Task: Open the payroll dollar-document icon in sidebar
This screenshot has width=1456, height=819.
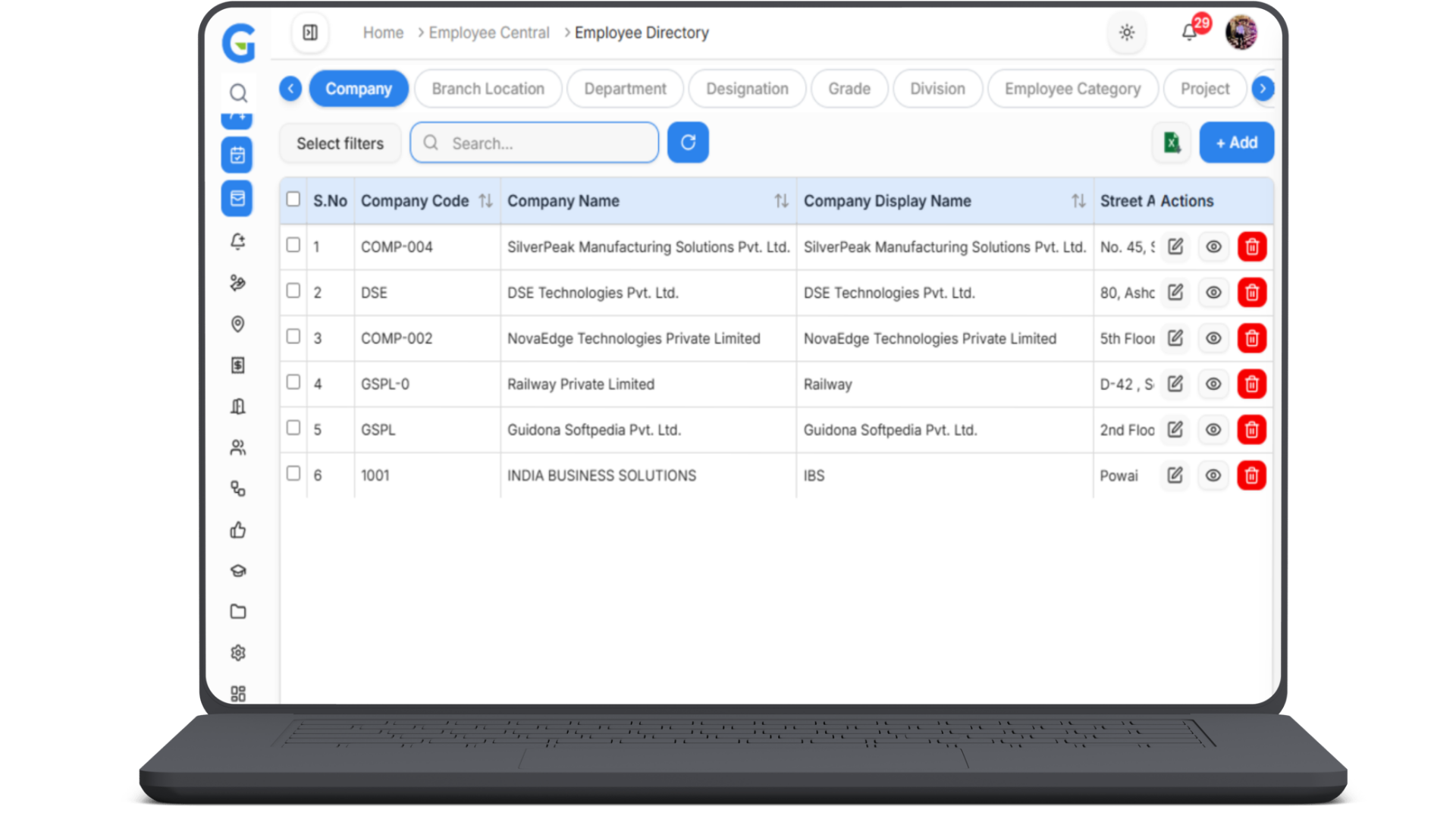Action: (237, 365)
